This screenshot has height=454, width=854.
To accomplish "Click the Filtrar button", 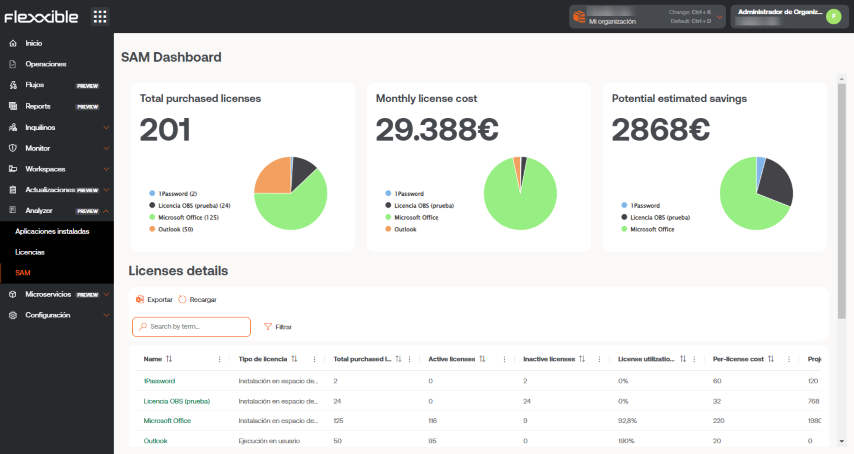I will point(278,327).
